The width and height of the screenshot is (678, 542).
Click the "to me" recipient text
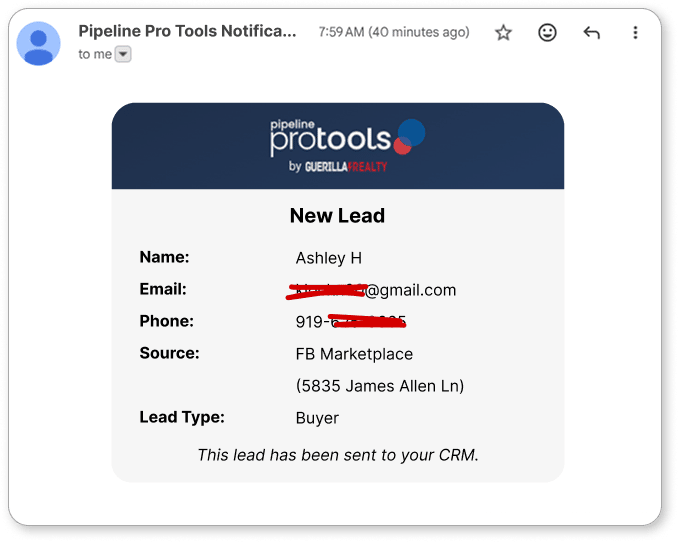[x=95, y=55]
